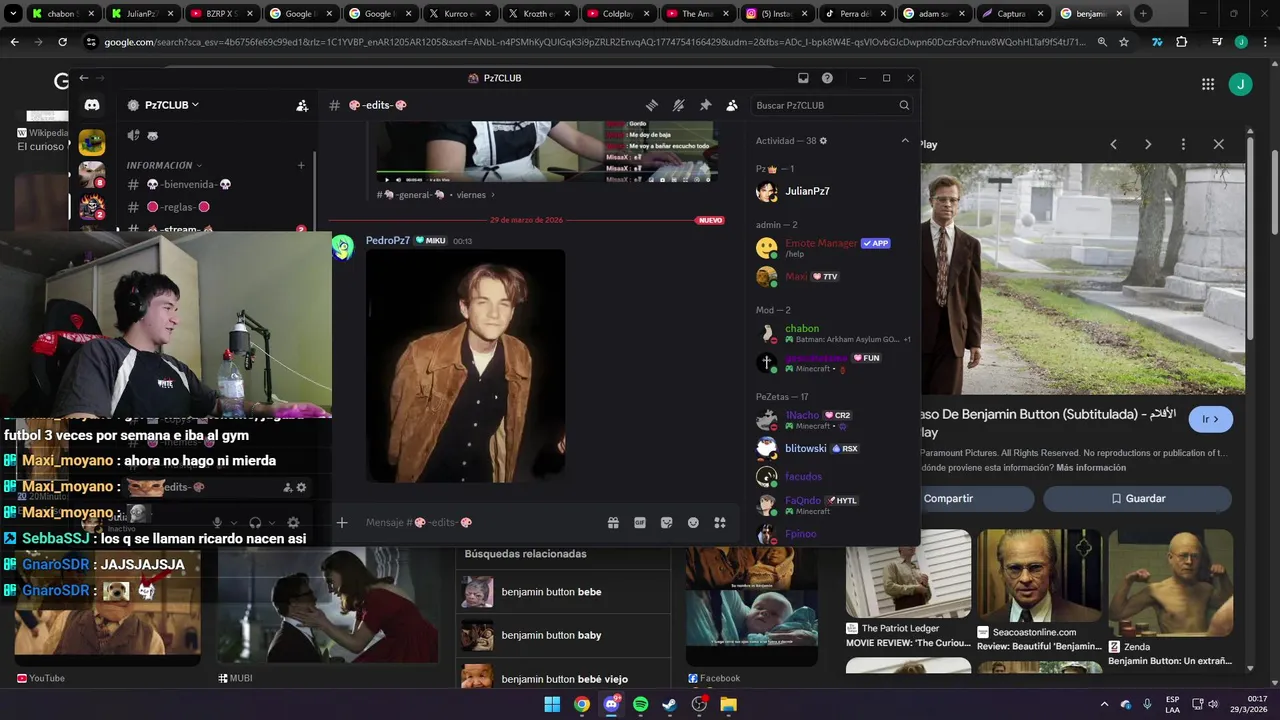Switch to adam sandler browser tab
Screen dimensions: 1280x720
point(932,14)
